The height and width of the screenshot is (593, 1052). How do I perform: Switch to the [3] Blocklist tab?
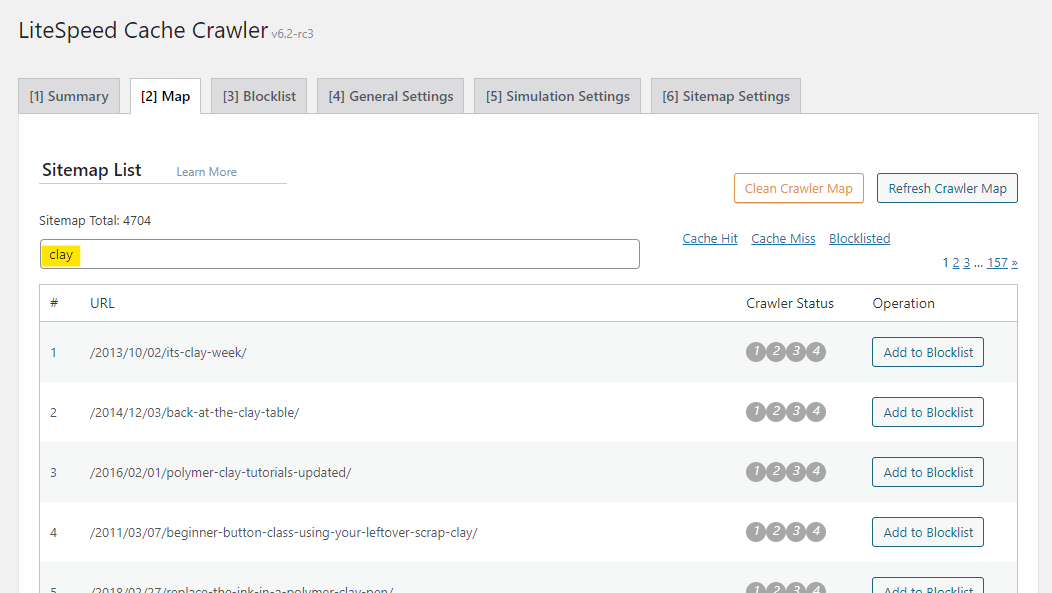(259, 96)
